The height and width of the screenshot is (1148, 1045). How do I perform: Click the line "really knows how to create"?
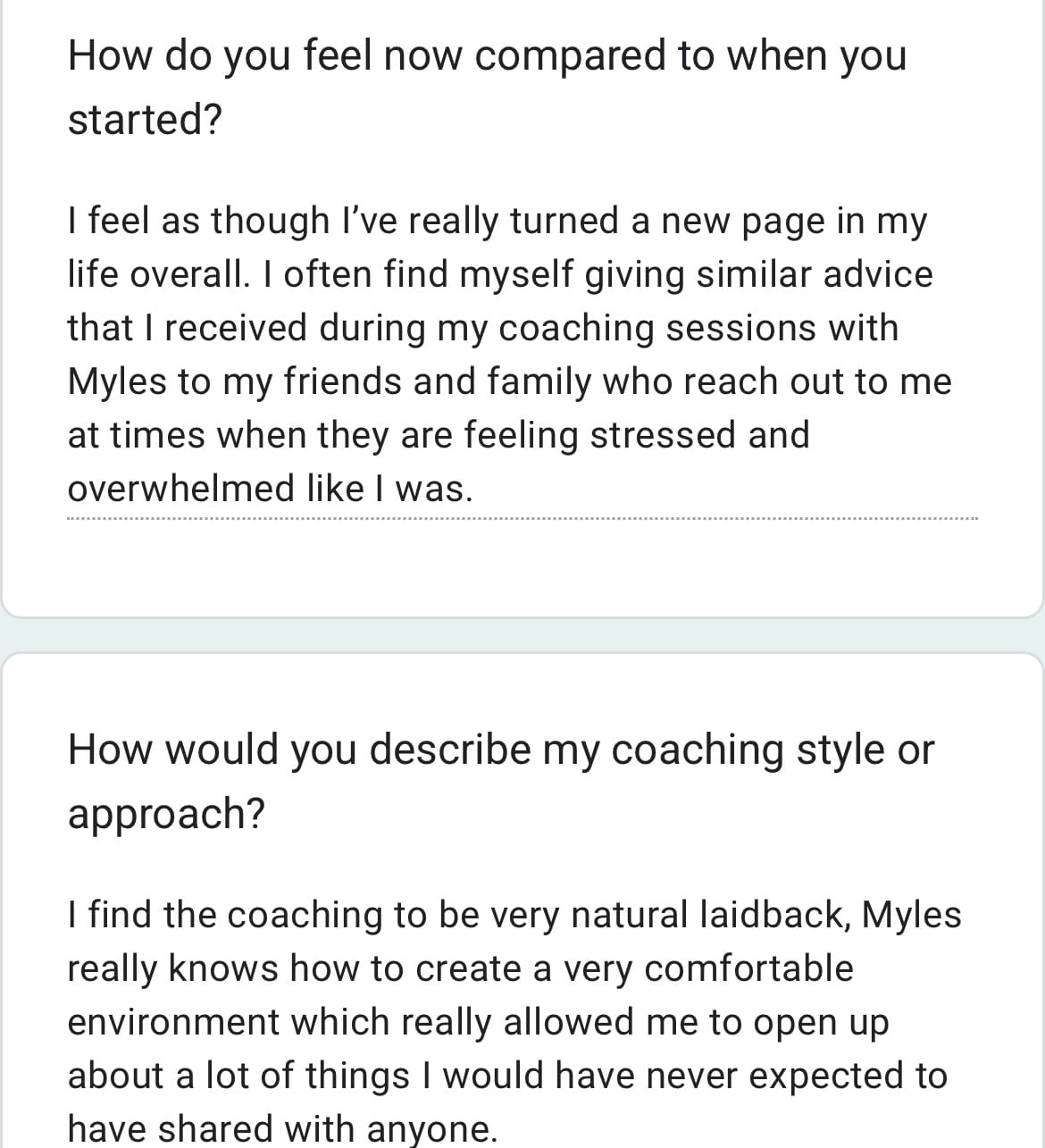point(460,968)
